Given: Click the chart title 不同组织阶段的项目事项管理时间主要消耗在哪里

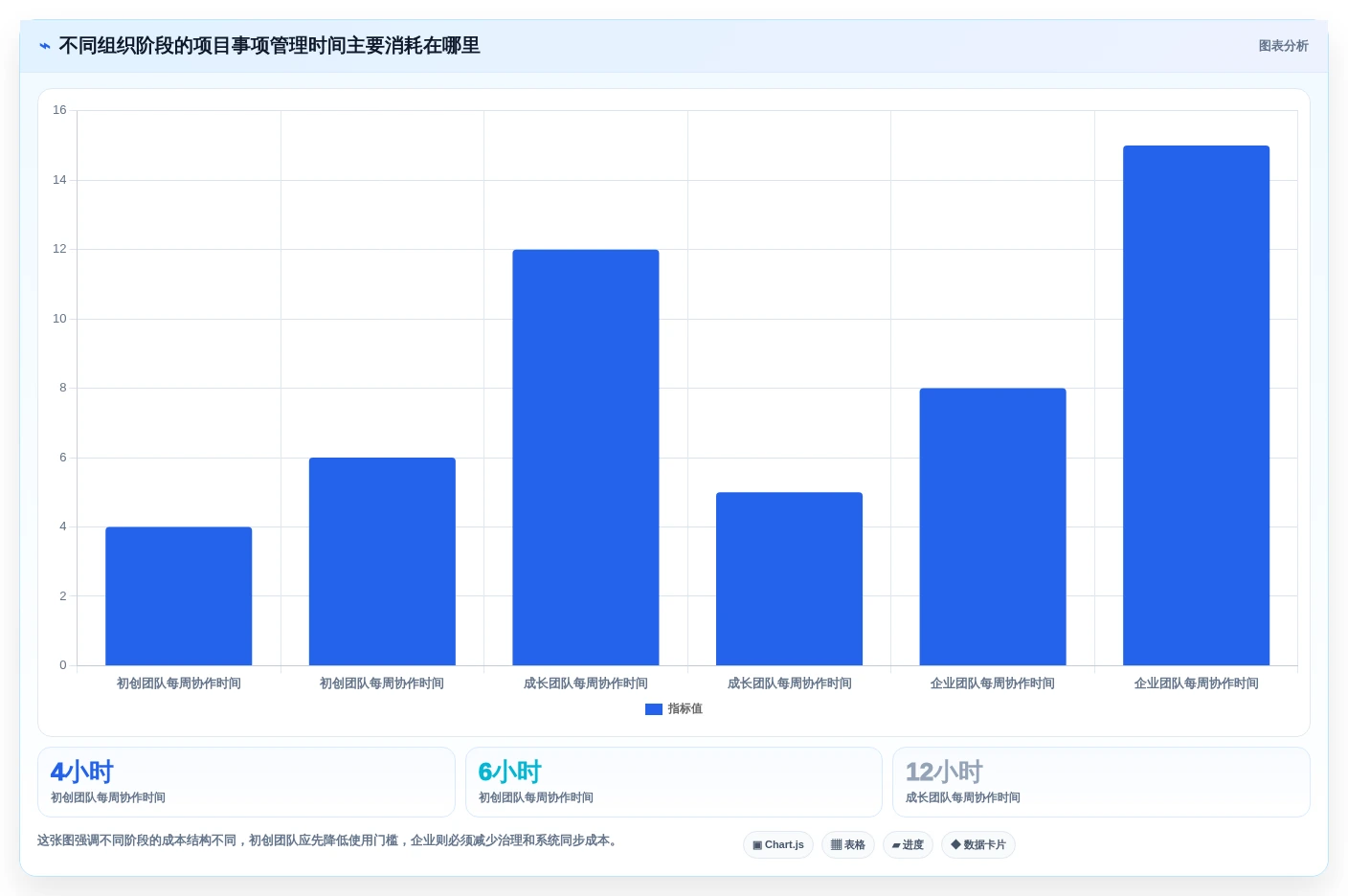Looking at the screenshot, I should coord(269,46).
